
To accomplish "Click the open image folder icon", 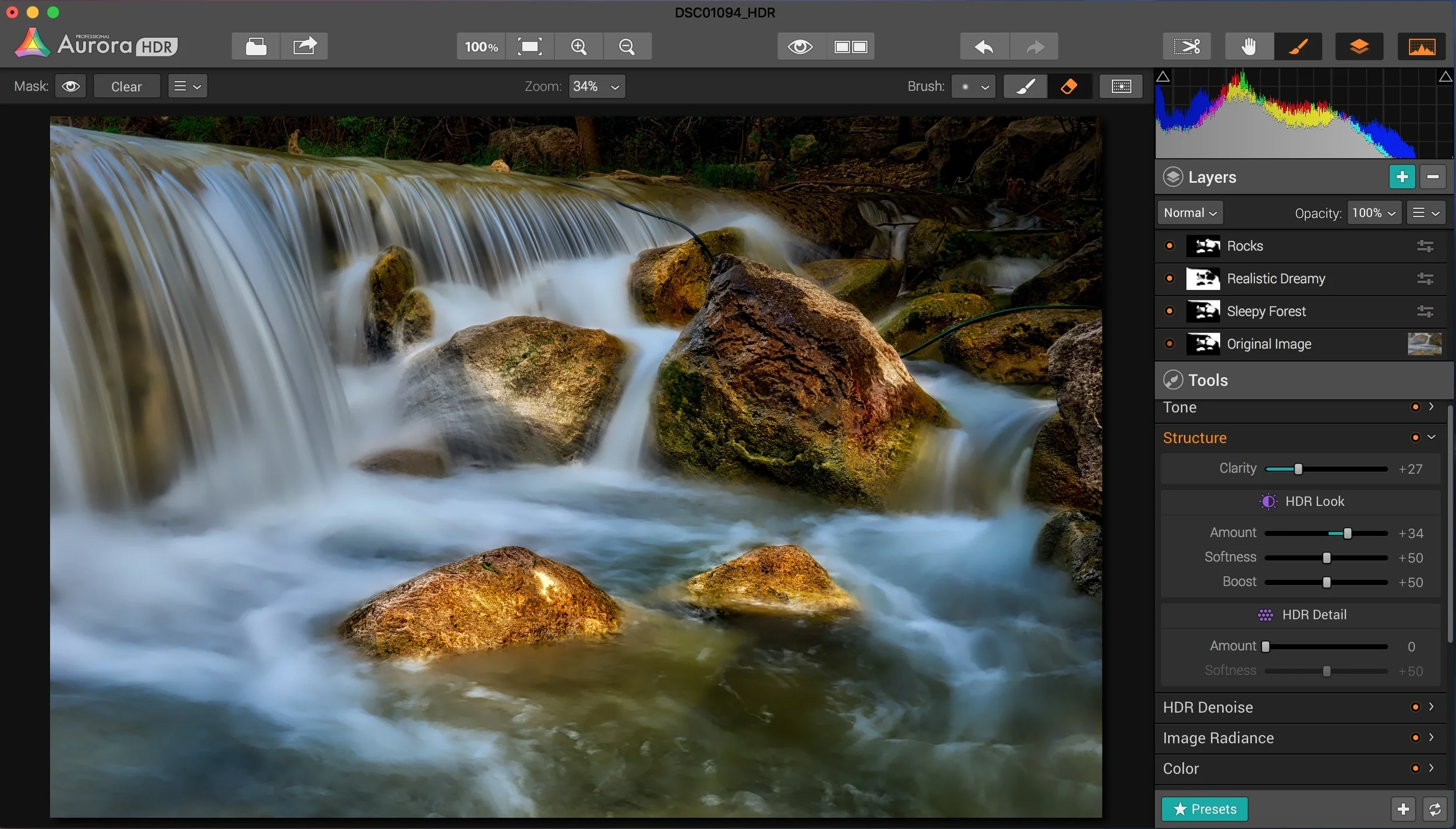I will click(x=256, y=46).
